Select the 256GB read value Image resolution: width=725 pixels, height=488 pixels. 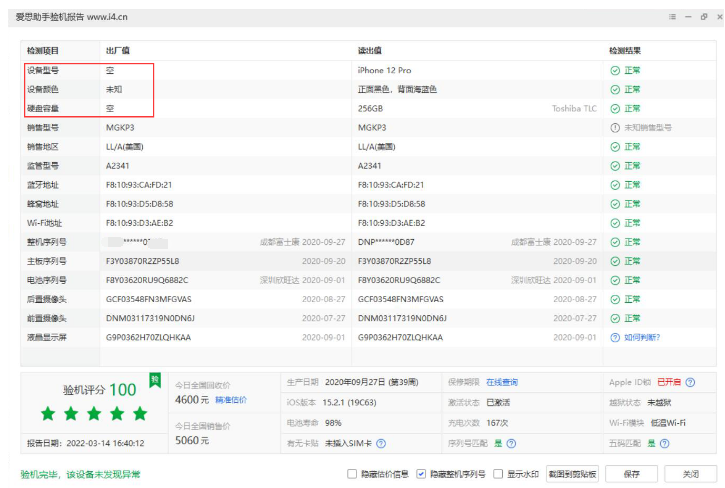(x=370, y=109)
